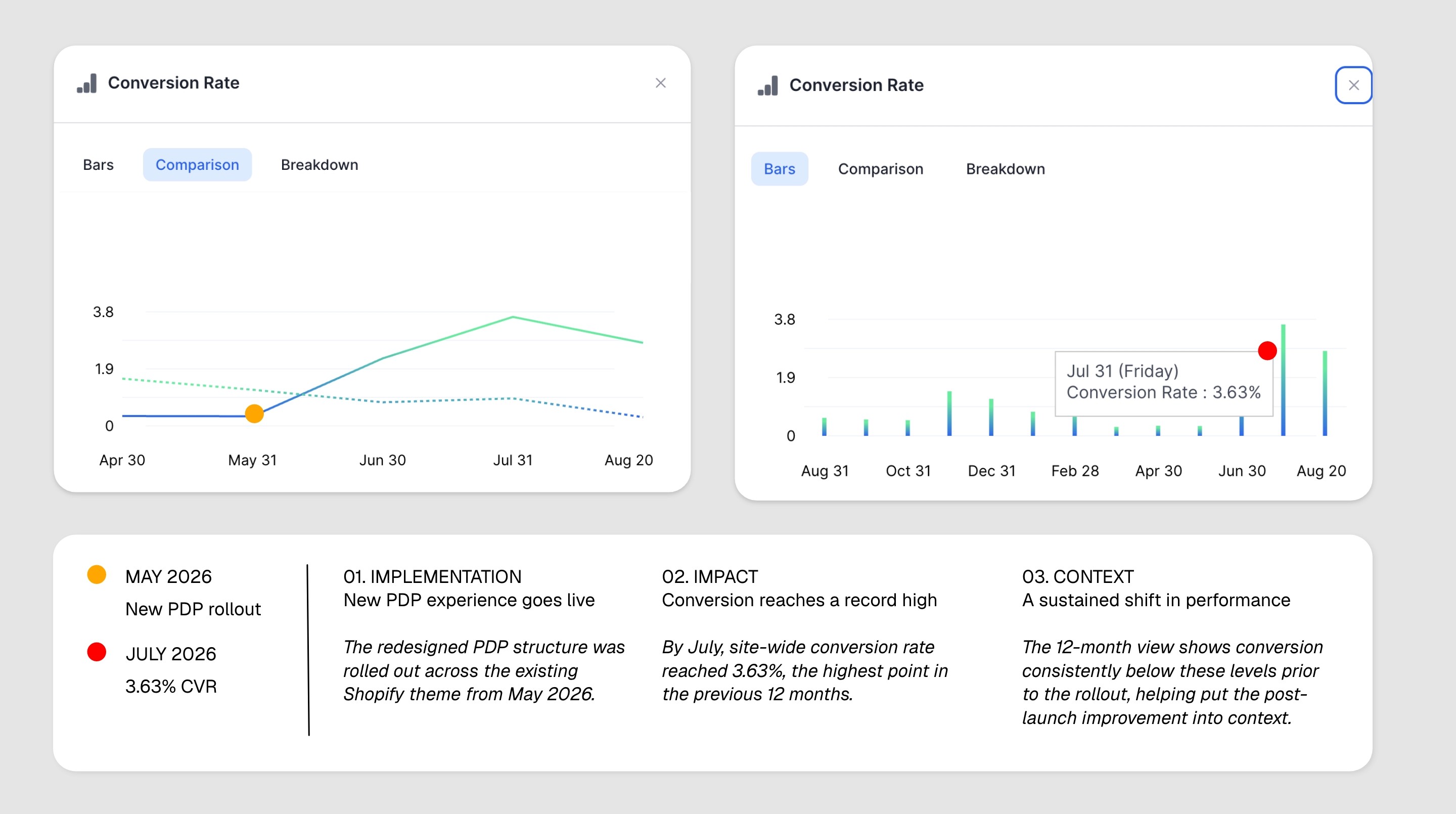Select the Comparison tab in the left card
This screenshot has height=814, width=1456.
tap(197, 164)
